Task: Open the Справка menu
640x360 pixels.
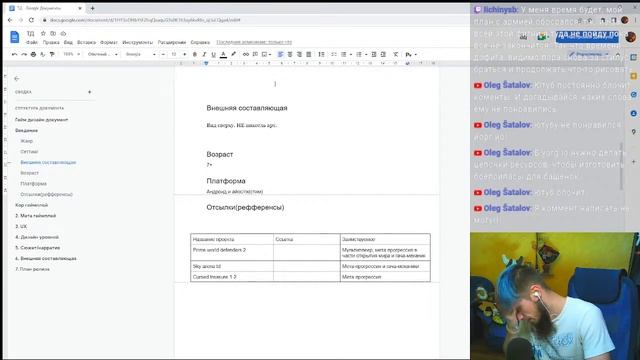Action: pos(200,42)
